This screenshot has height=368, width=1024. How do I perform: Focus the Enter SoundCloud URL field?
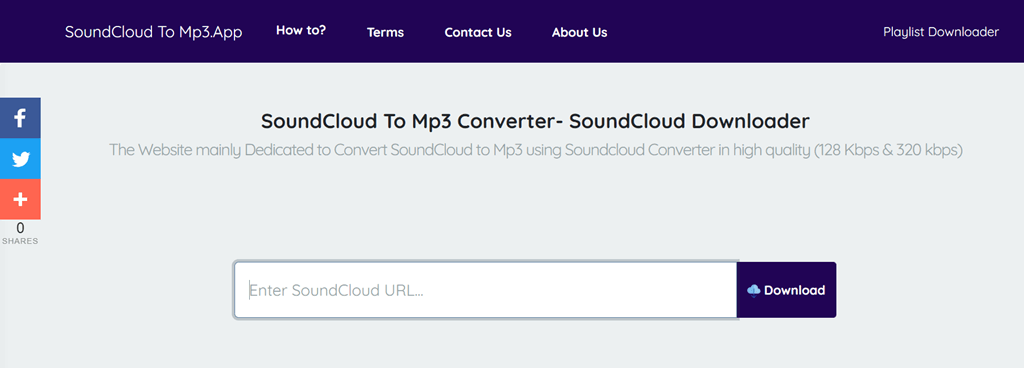[x=486, y=290]
